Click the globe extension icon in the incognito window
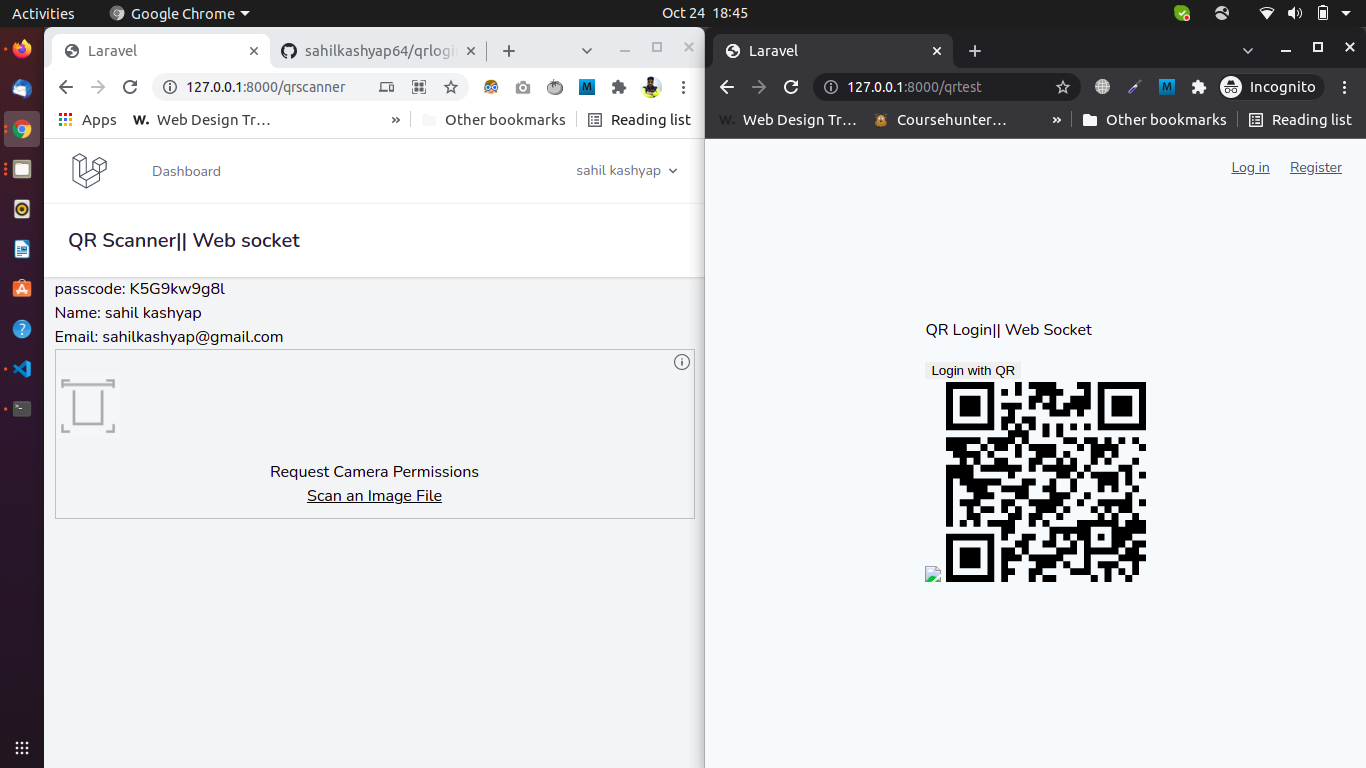 point(1103,87)
